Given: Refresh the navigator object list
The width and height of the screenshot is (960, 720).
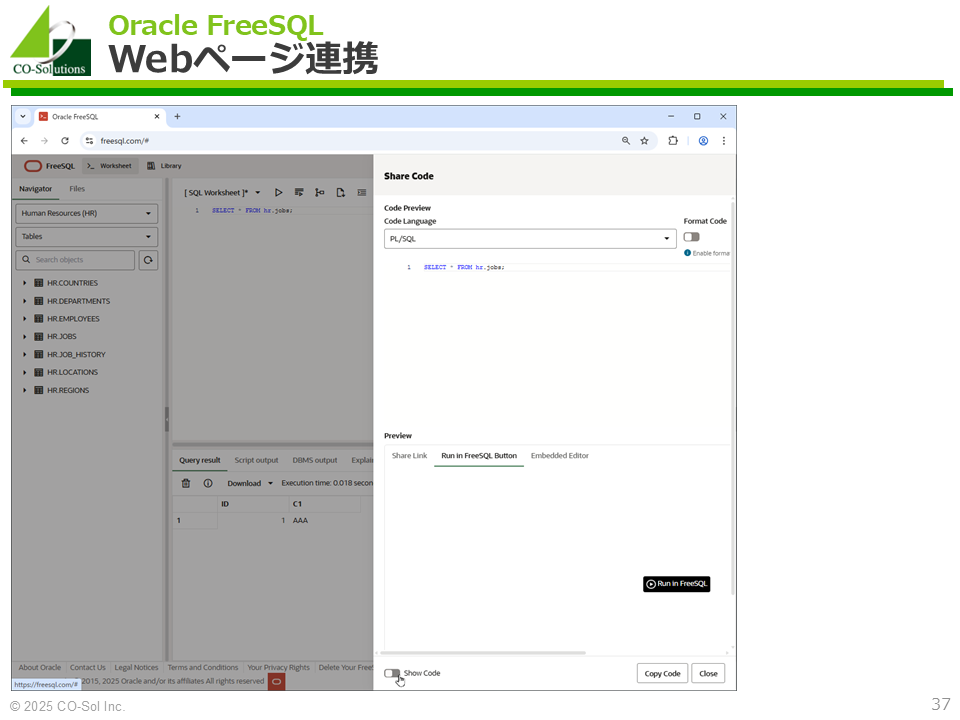Looking at the screenshot, I should coord(148,260).
